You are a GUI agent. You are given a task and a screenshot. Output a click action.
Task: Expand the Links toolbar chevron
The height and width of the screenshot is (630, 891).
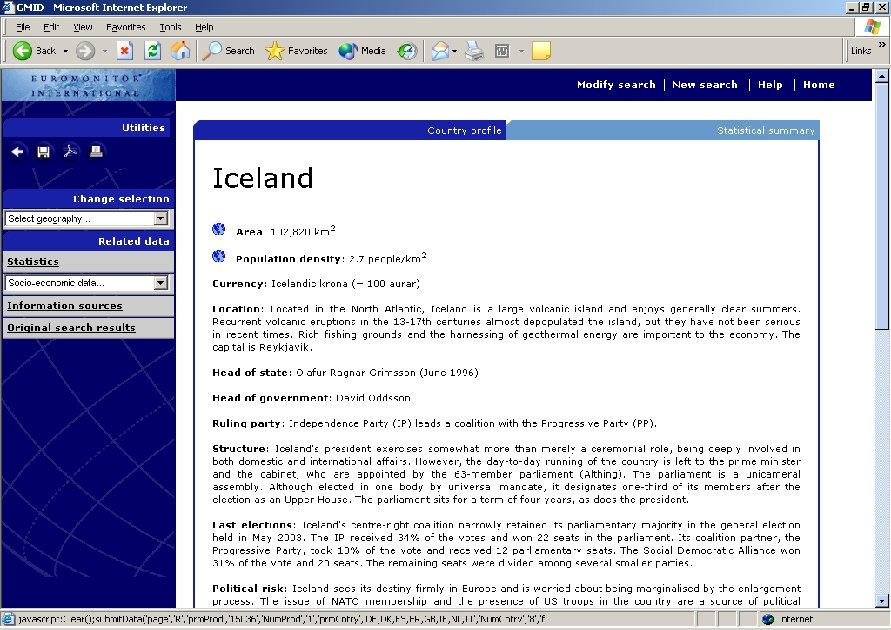(881, 44)
